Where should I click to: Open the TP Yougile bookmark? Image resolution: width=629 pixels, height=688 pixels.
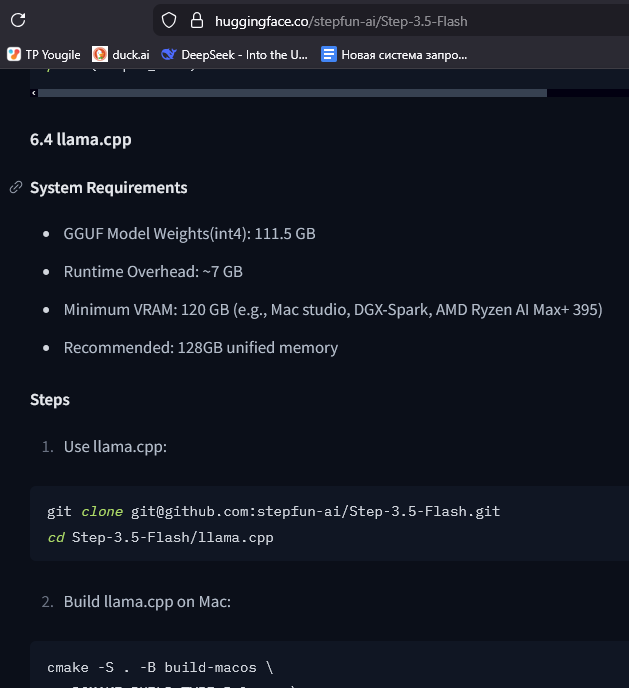coord(43,54)
